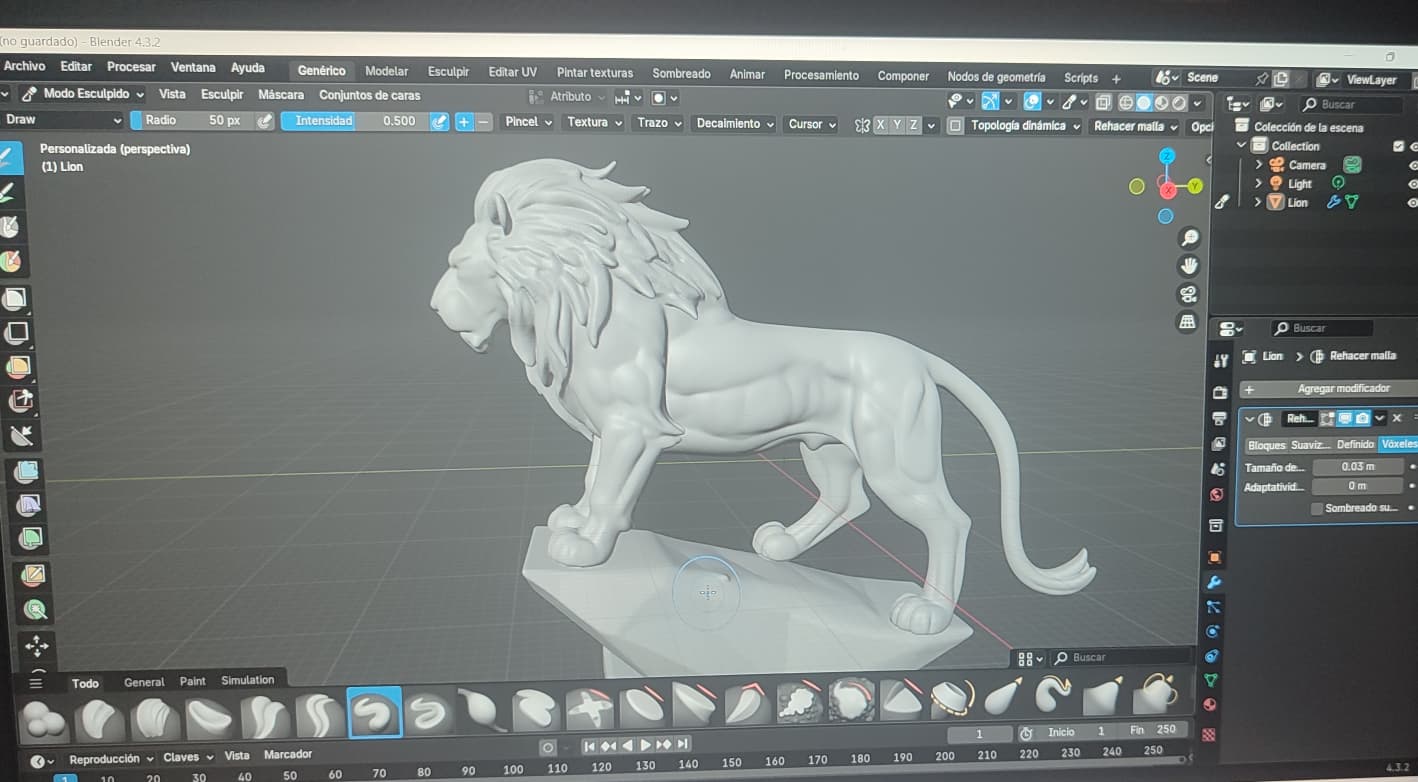Toggle pressure sensitivity for Intensidad
1418x782 pixels.
439,121
